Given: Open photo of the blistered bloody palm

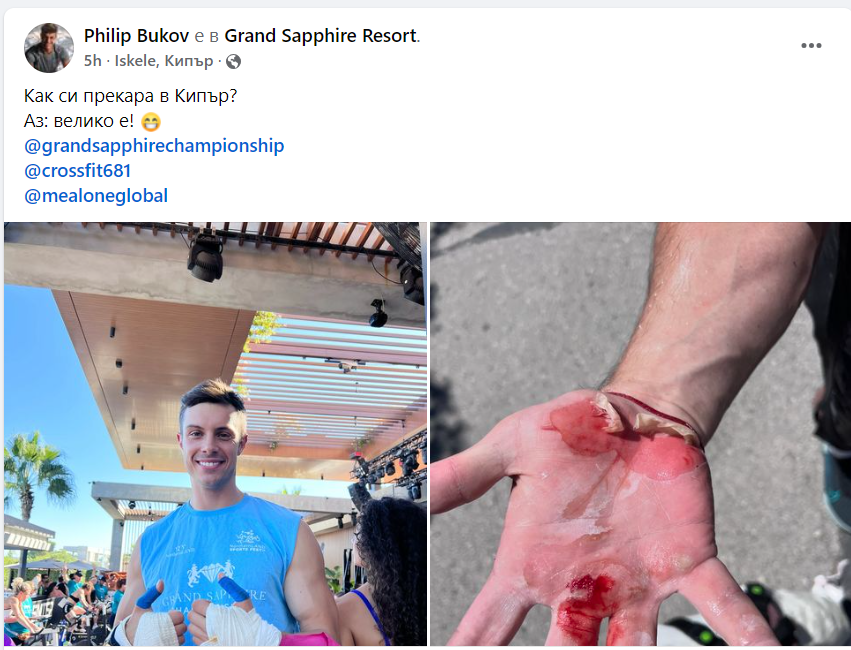Looking at the screenshot, I should click(x=640, y=434).
